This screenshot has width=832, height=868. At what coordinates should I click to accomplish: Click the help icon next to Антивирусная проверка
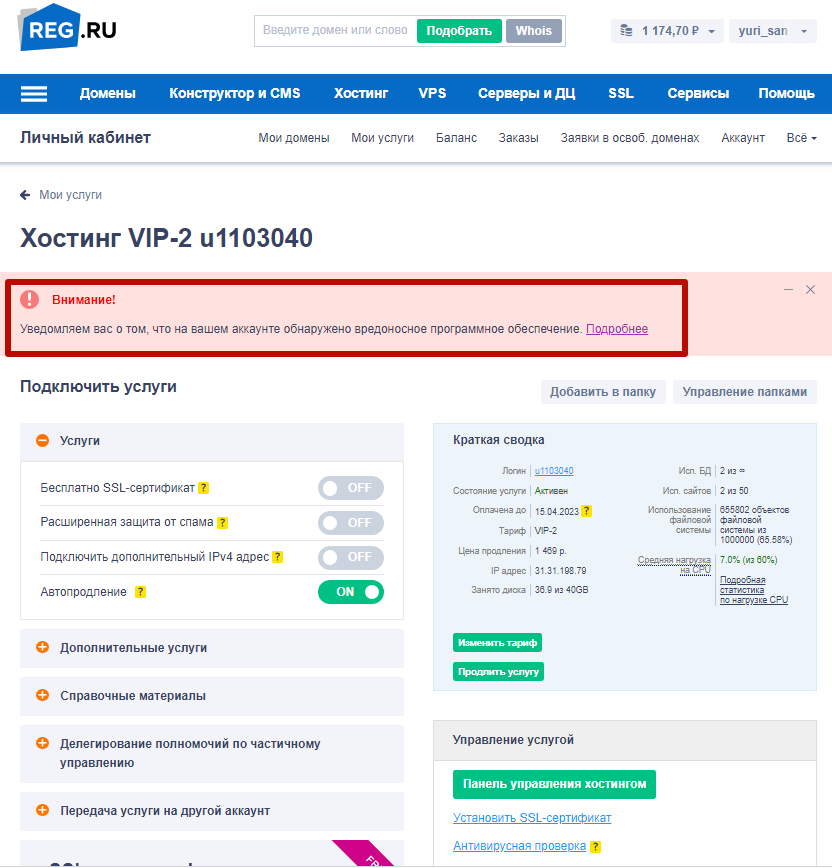click(x=595, y=846)
